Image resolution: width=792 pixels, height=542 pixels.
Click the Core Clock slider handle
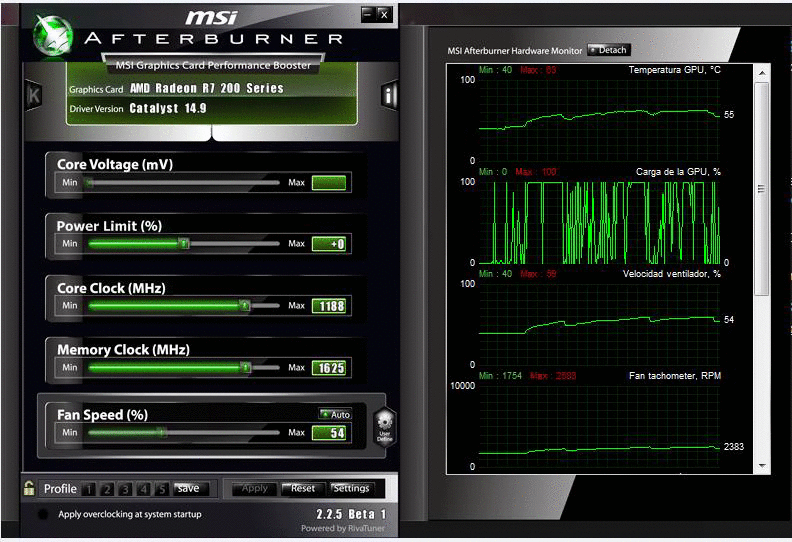point(245,305)
